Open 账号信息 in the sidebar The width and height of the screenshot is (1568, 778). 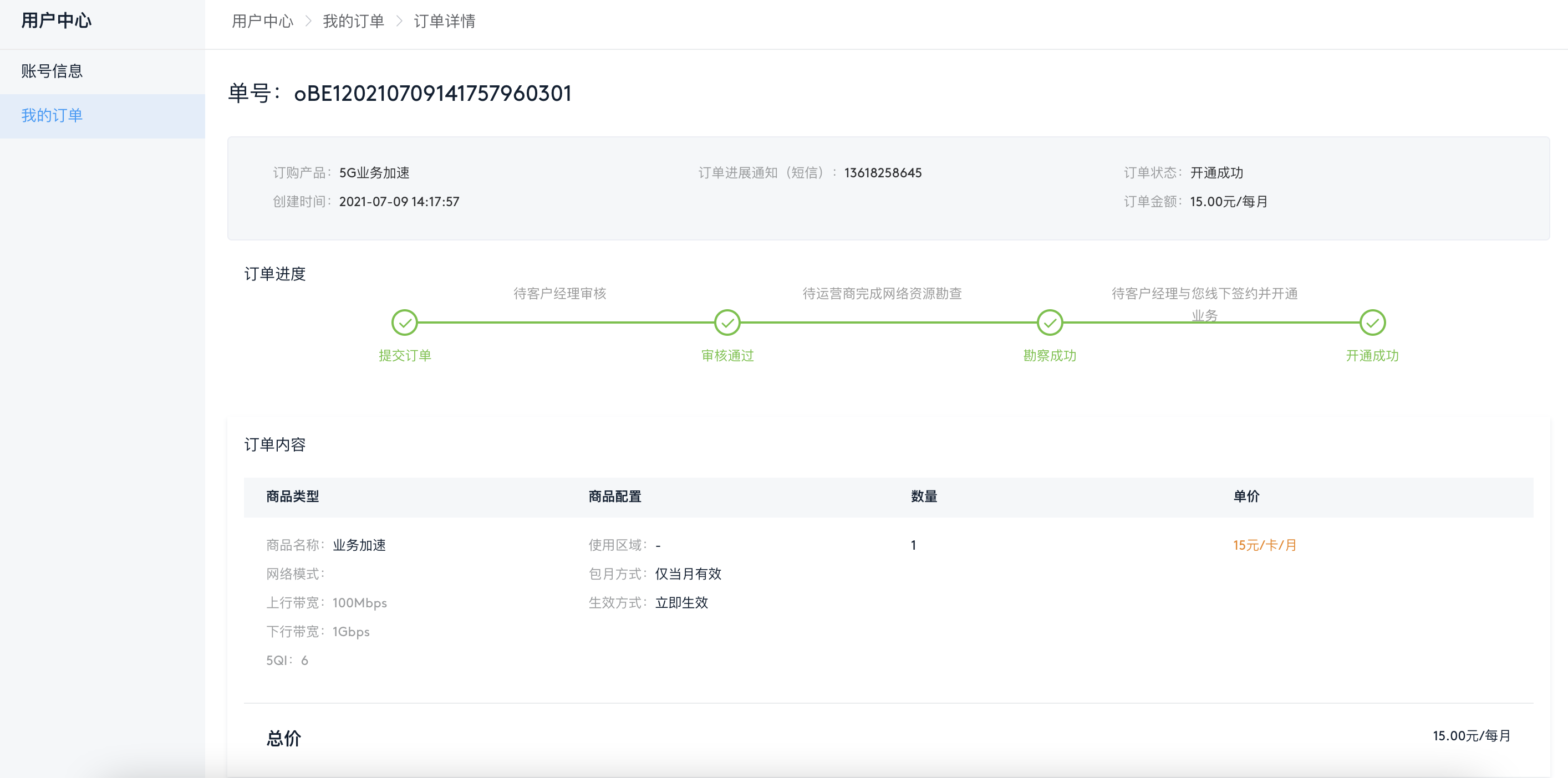coord(52,71)
